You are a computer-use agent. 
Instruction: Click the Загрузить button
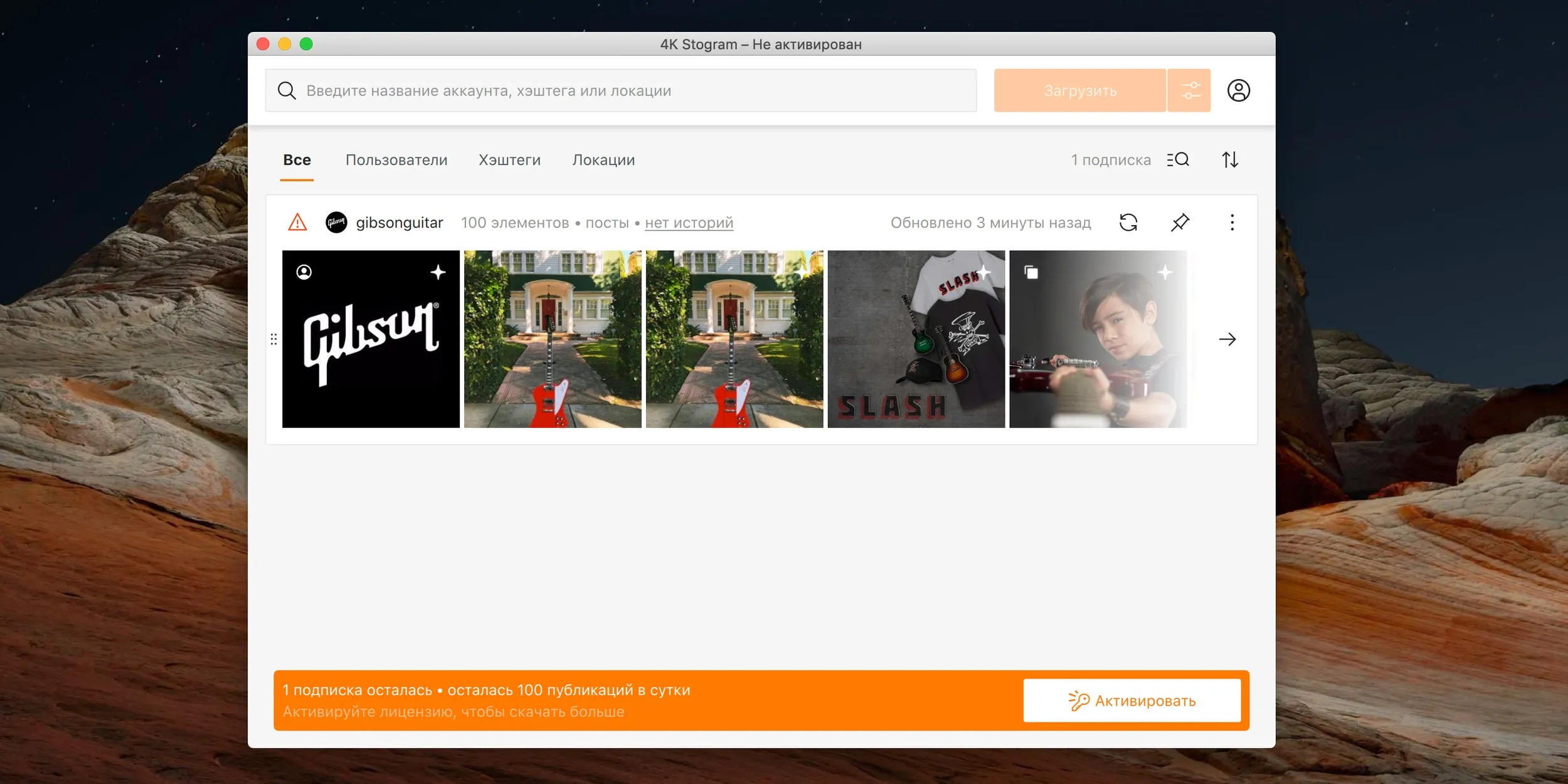(1080, 90)
